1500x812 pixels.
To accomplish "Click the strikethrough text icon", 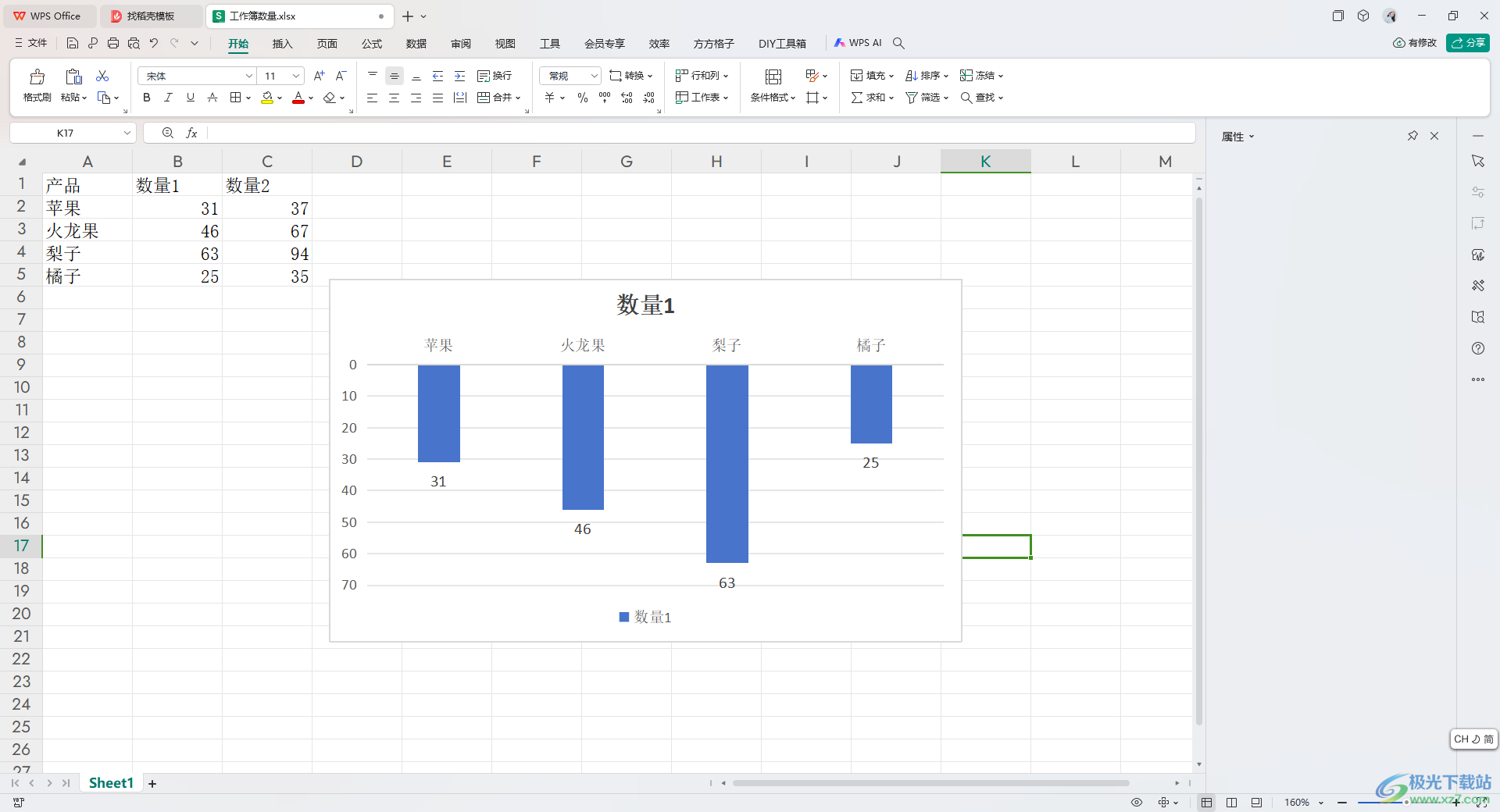I will 212,98.
